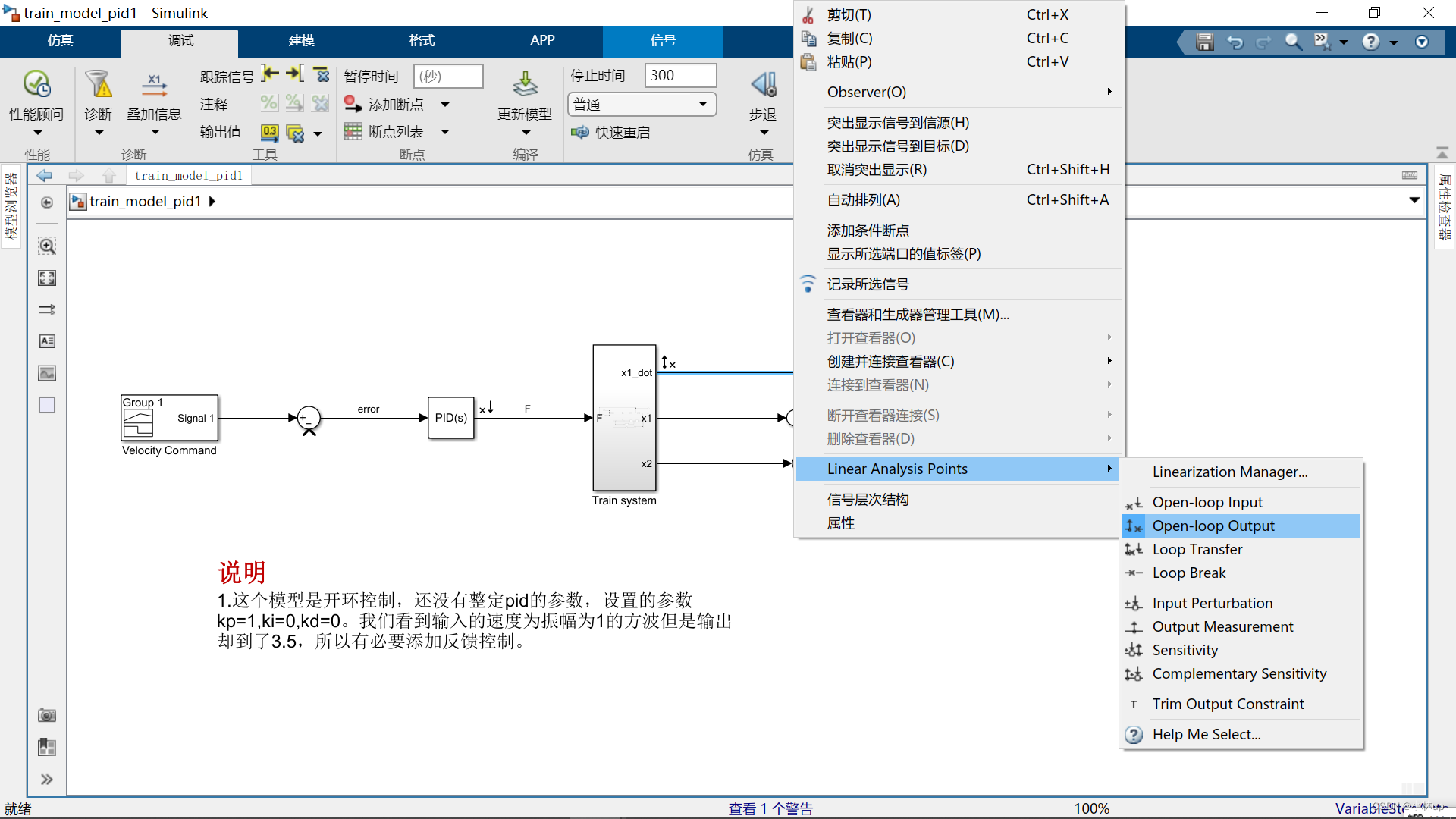The height and width of the screenshot is (819, 1456).
Task: Switch to the 建模 (Modeling) tab
Action: (301, 41)
